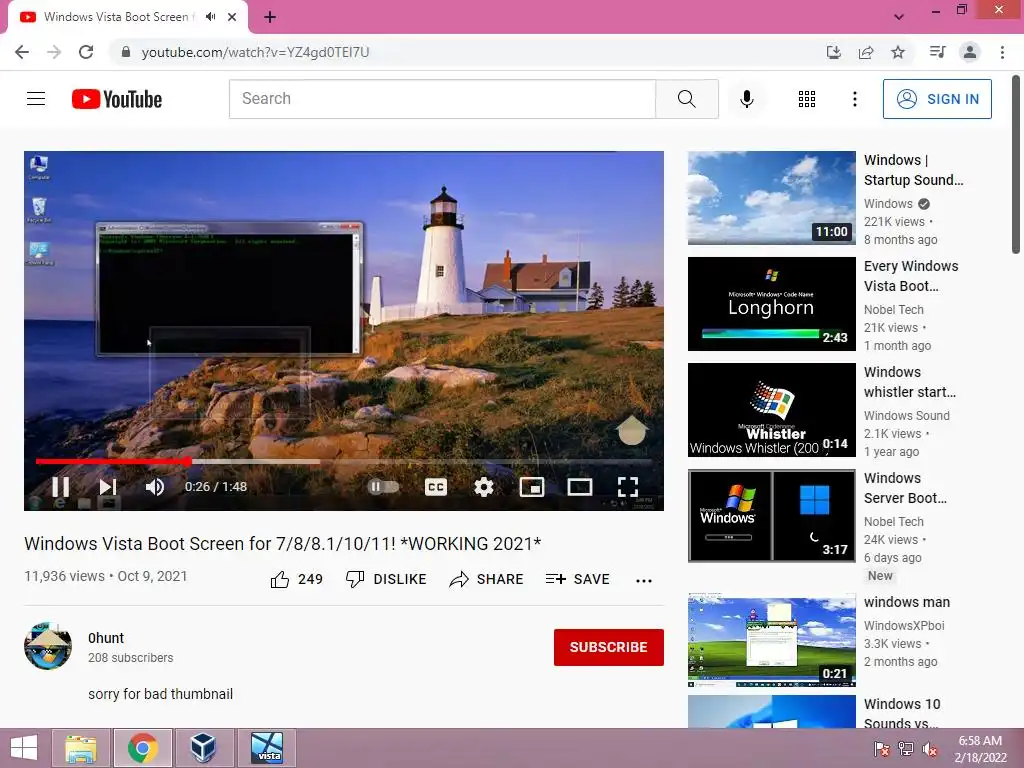Mute tab via speaker icon
1024x768 pixels.
tap(210, 17)
